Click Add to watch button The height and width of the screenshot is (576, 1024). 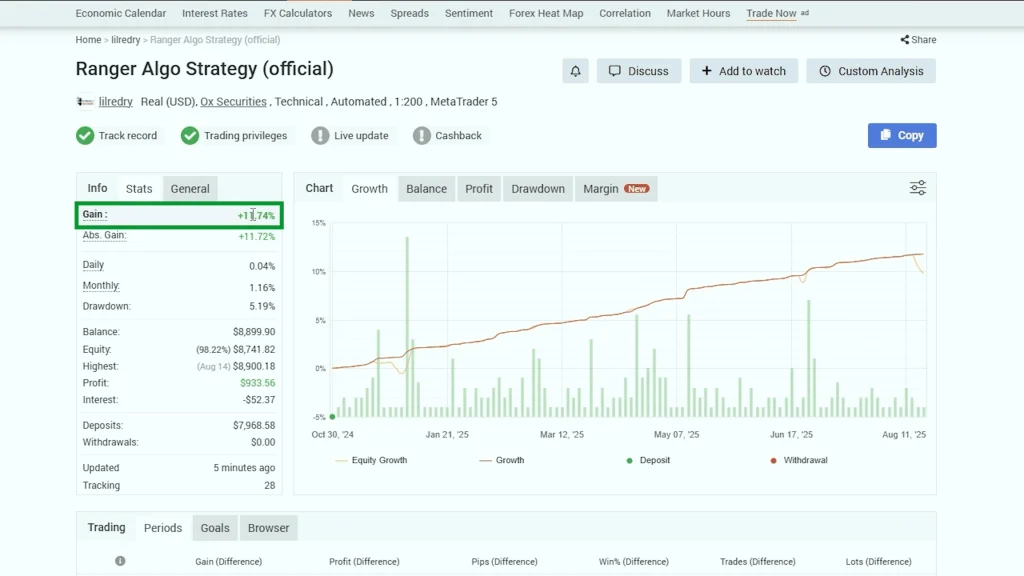pyautogui.click(x=743, y=71)
